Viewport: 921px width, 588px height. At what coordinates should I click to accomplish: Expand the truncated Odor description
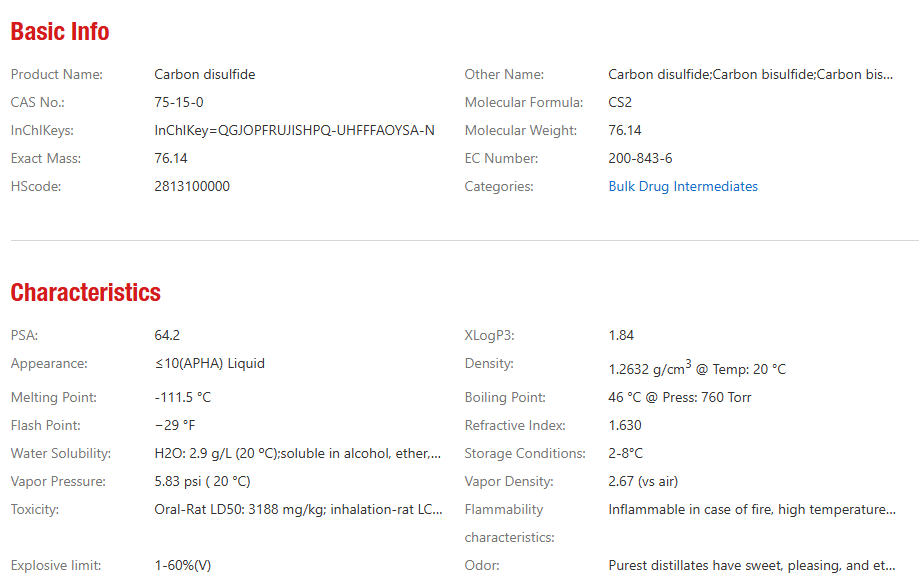(751, 566)
